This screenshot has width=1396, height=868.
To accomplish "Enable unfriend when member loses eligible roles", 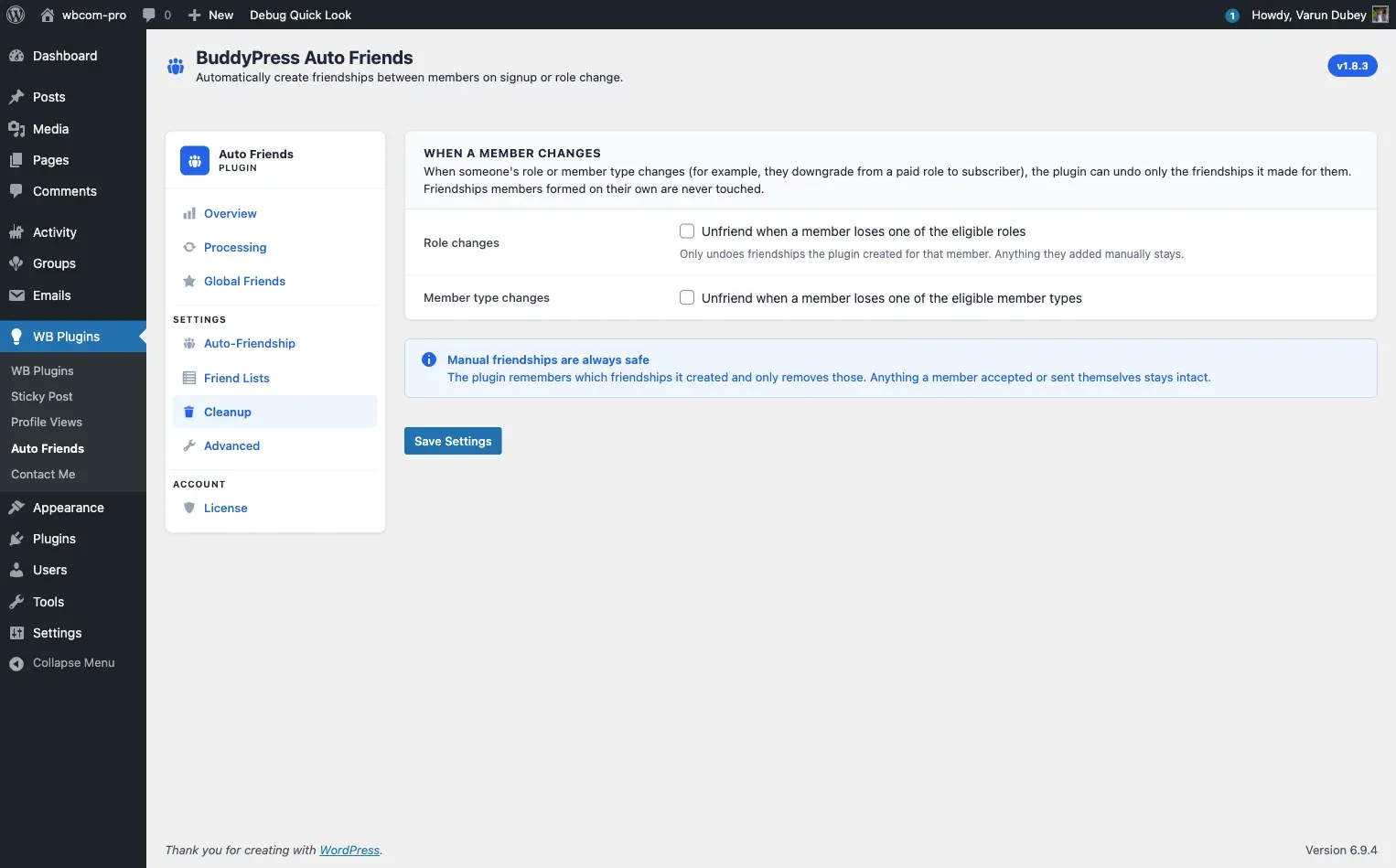I will click(x=687, y=231).
